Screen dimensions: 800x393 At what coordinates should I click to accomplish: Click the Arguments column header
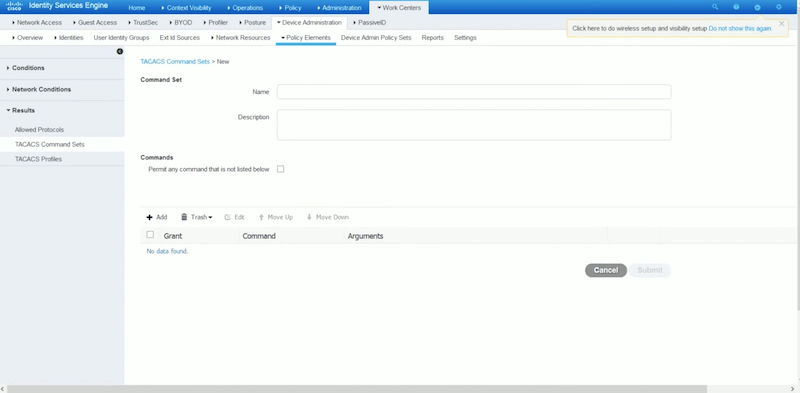click(x=365, y=236)
